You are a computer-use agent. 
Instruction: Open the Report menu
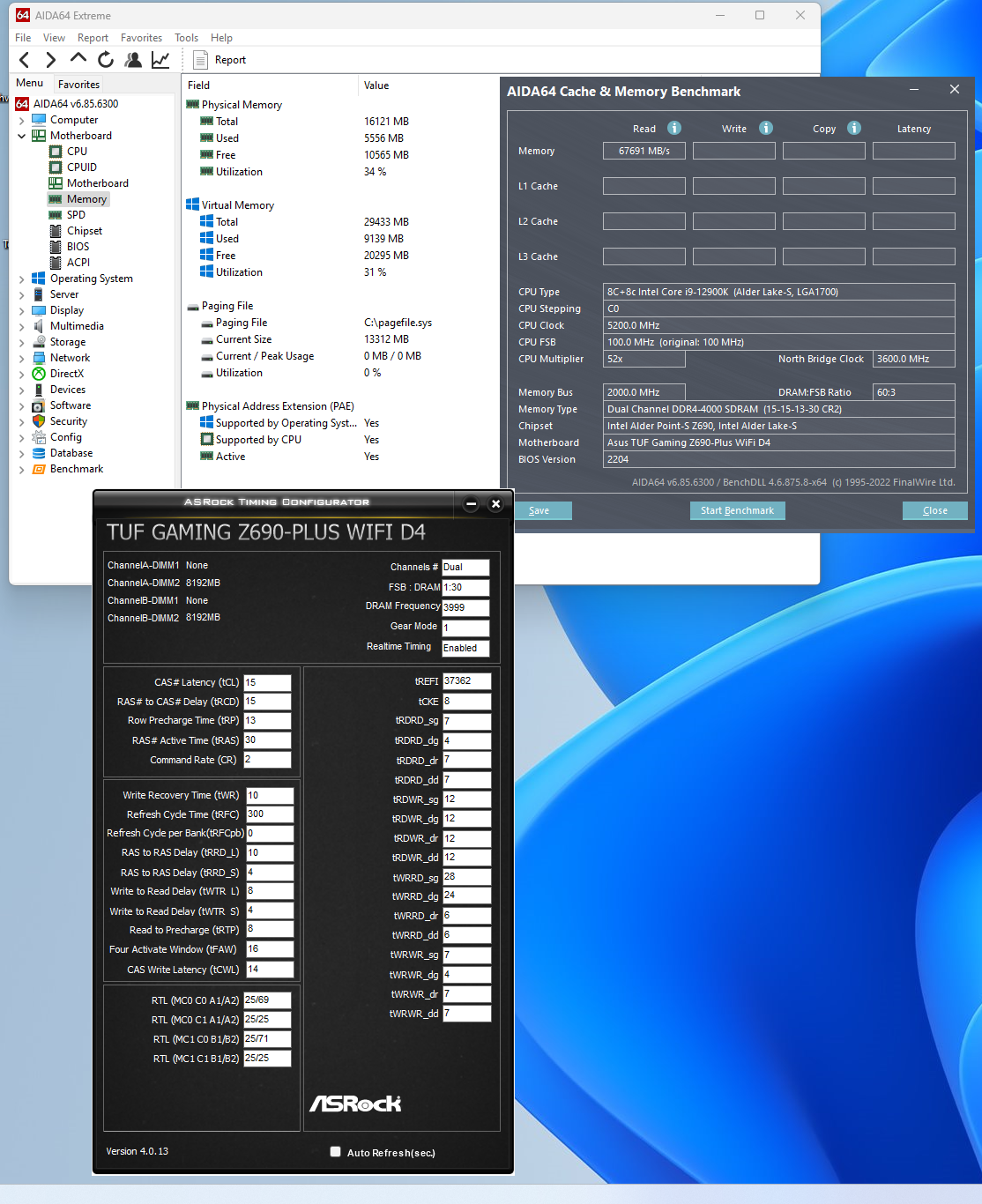[x=93, y=38]
